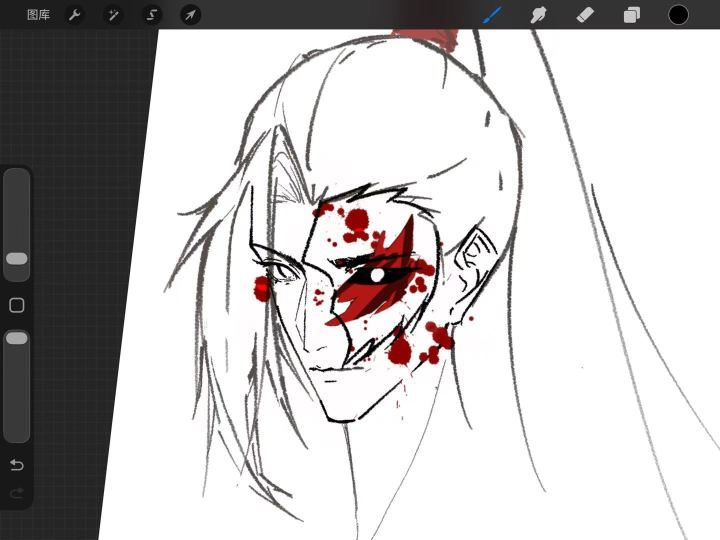
Task: Click the brush opacity slider handle
Action: coord(17,338)
